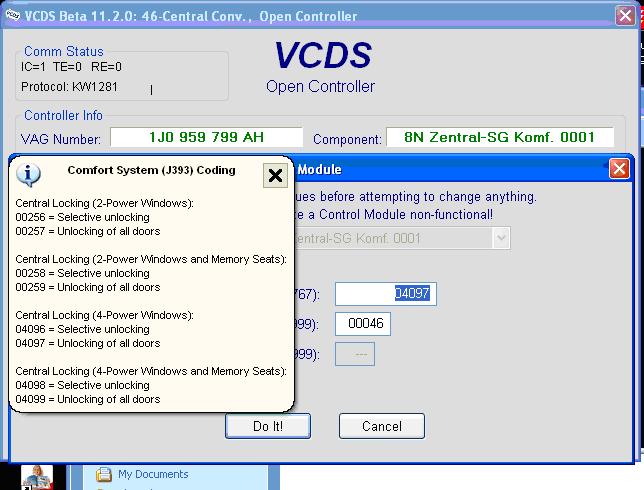Click the Do It! button
The width and height of the screenshot is (644, 490).
pyautogui.click(x=268, y=426)
